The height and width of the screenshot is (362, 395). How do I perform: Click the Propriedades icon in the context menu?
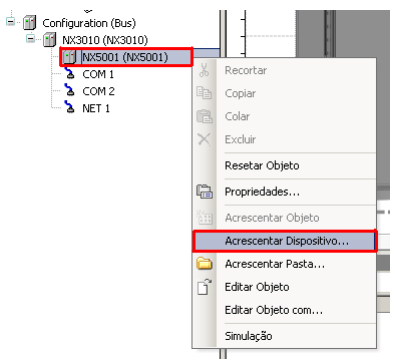click(x=204, y=192)
